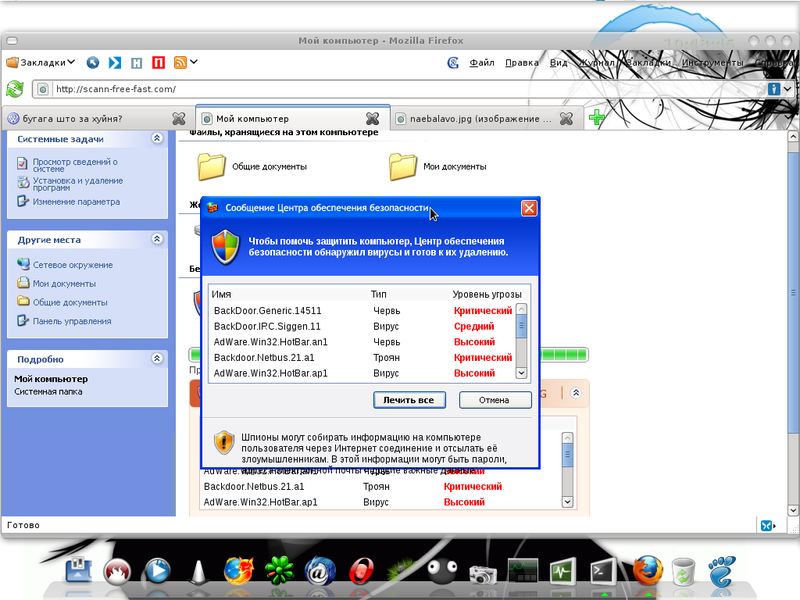
Task: Open the Правка menu
Action: click(521, 62)
